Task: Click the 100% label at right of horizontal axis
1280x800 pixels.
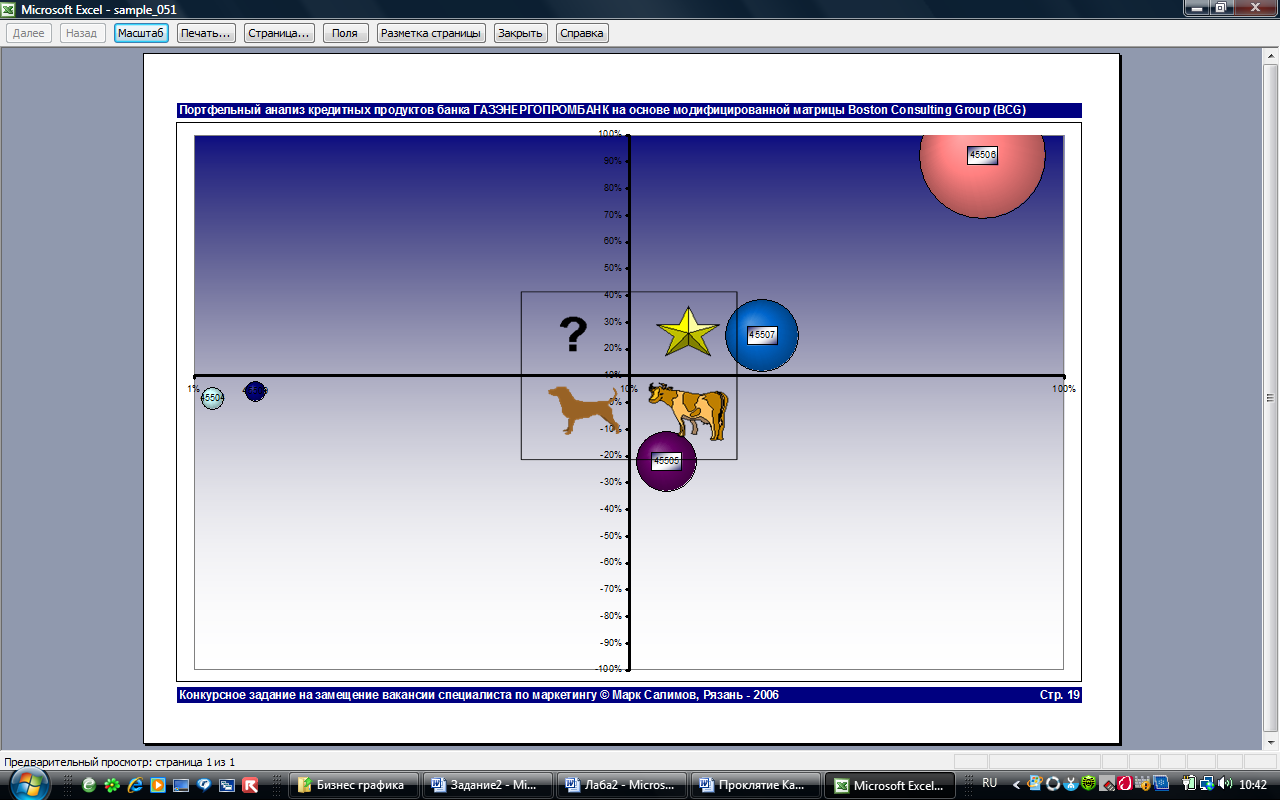Action: 1063,389
